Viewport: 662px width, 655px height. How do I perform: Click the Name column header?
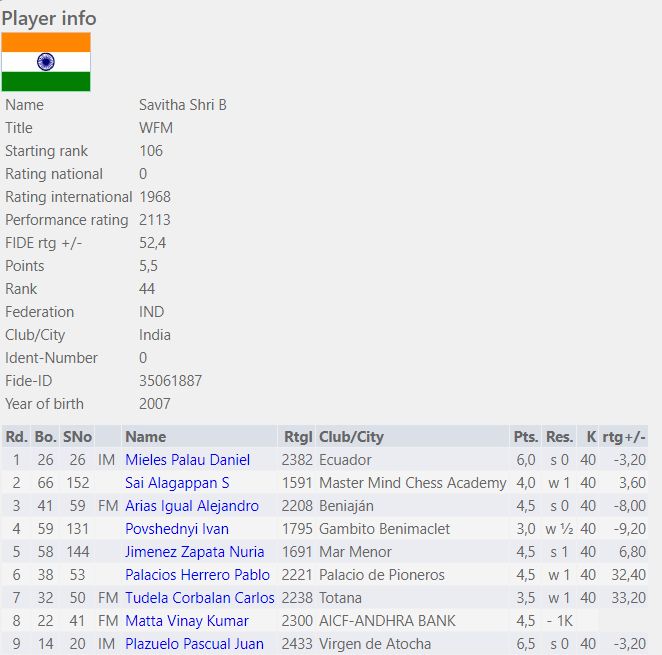146,437
